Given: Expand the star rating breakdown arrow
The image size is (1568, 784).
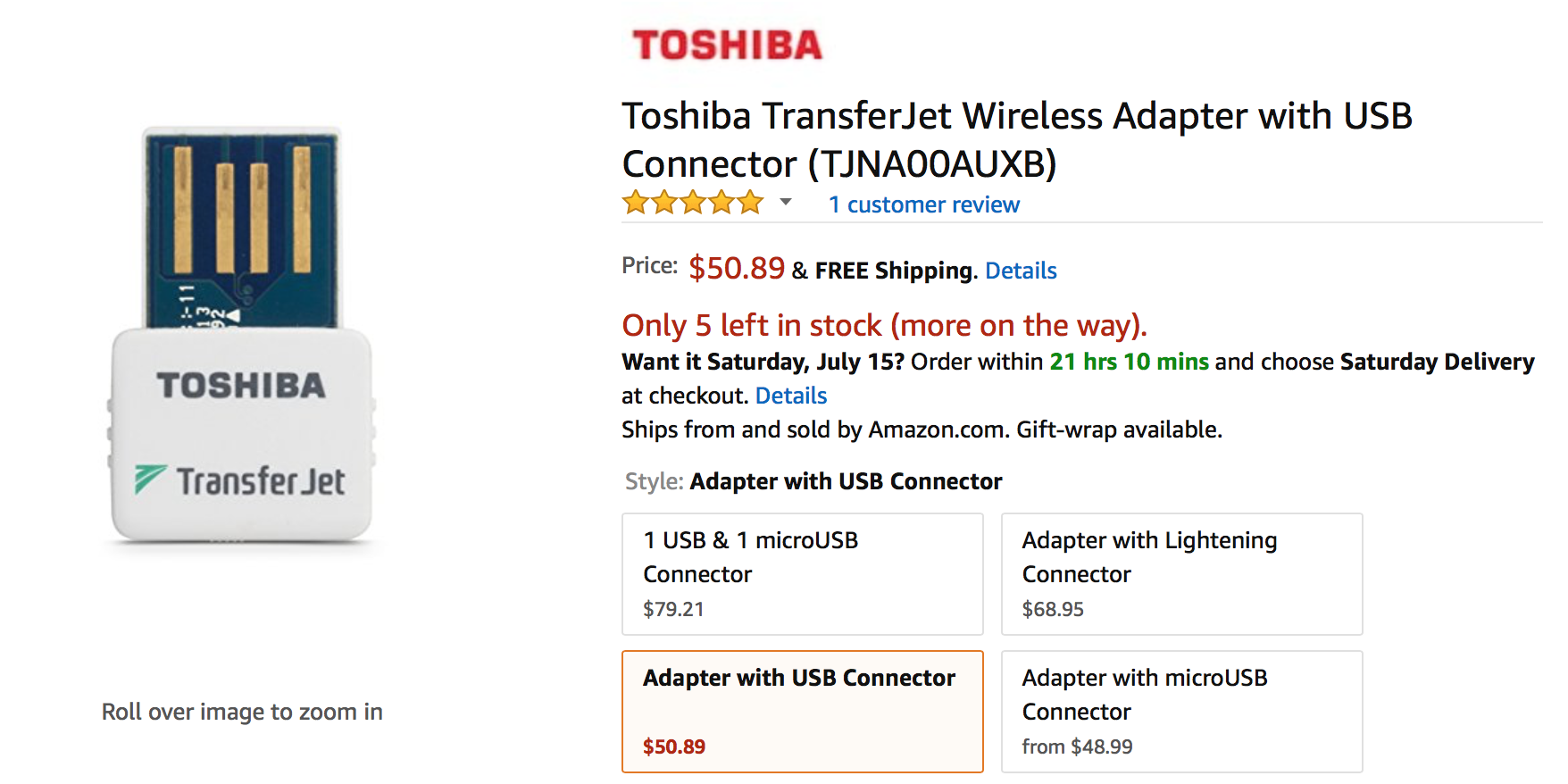Looking at the screenshot, I should tap(786, 202).
